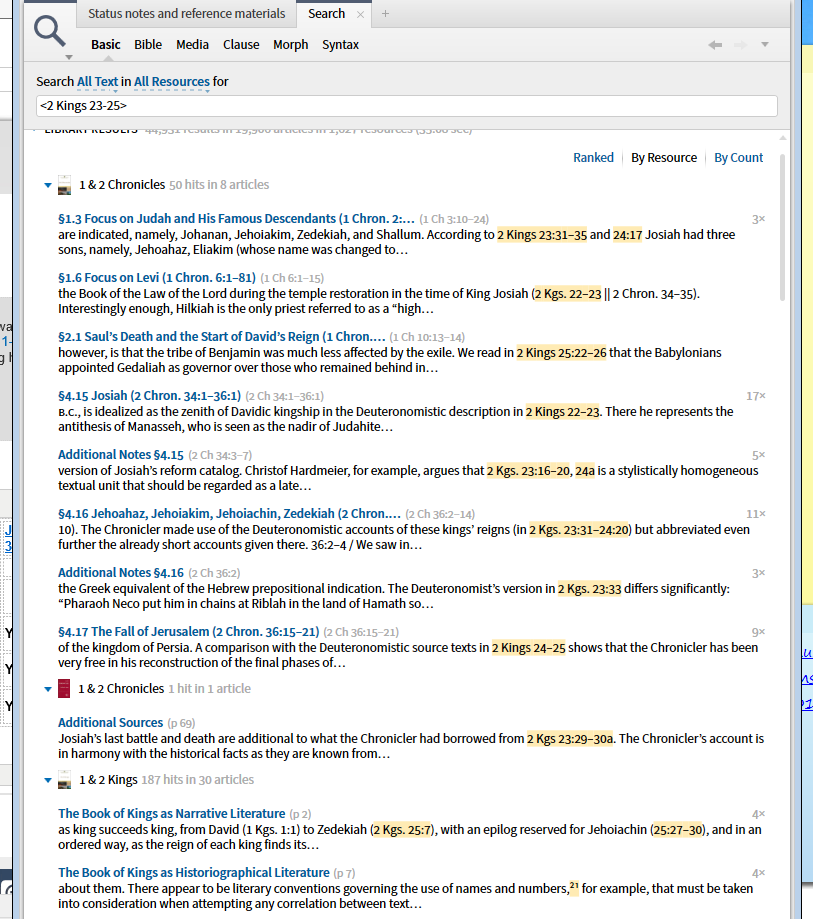Click highlighted reference 2 Kings 24–25
813x919 pixels.
point(529,648)
